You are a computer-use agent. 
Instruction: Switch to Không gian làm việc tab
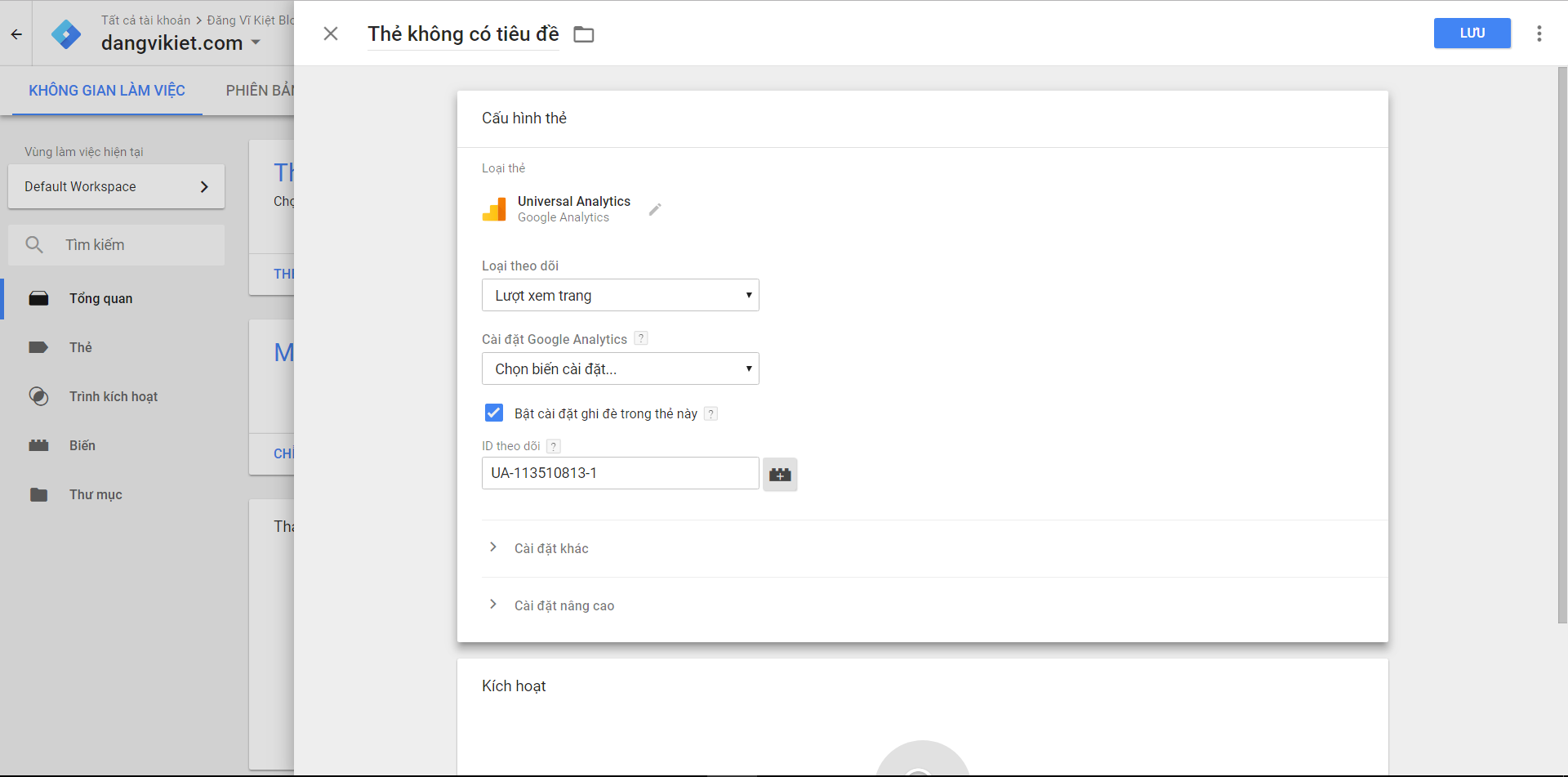click(x=107, y=91)
